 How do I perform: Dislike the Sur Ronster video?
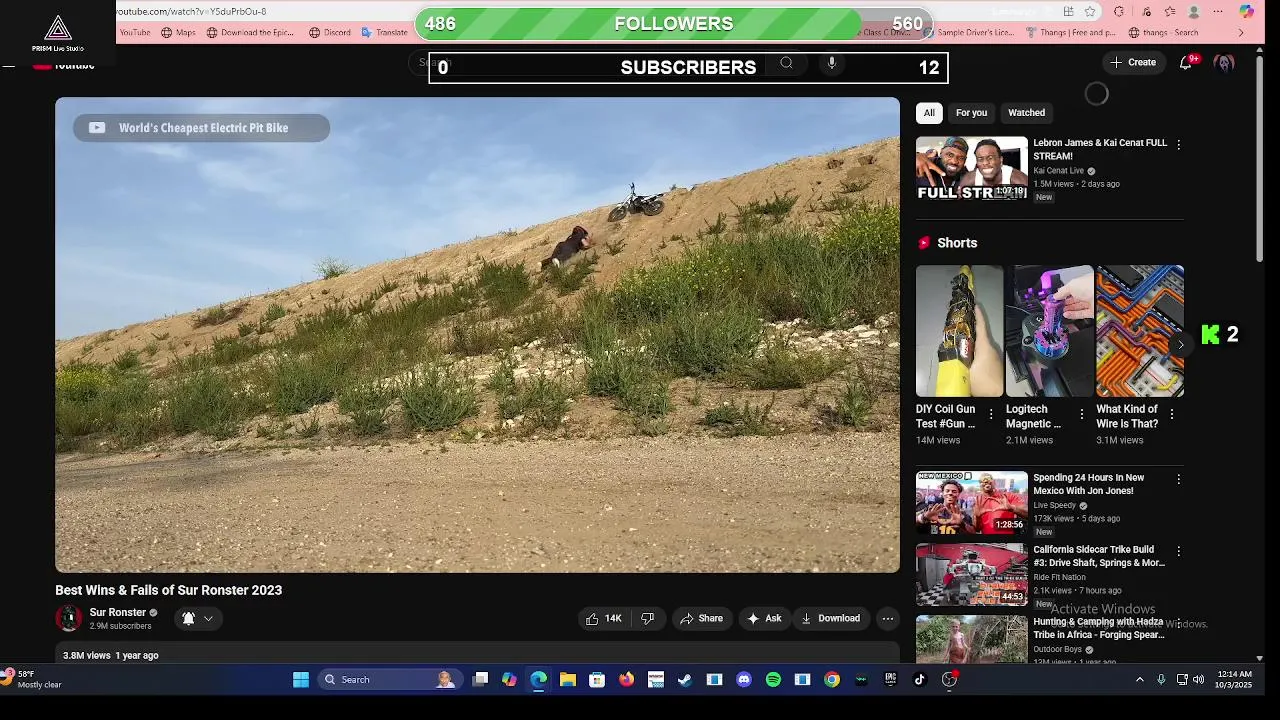click(x=648, y=618)
